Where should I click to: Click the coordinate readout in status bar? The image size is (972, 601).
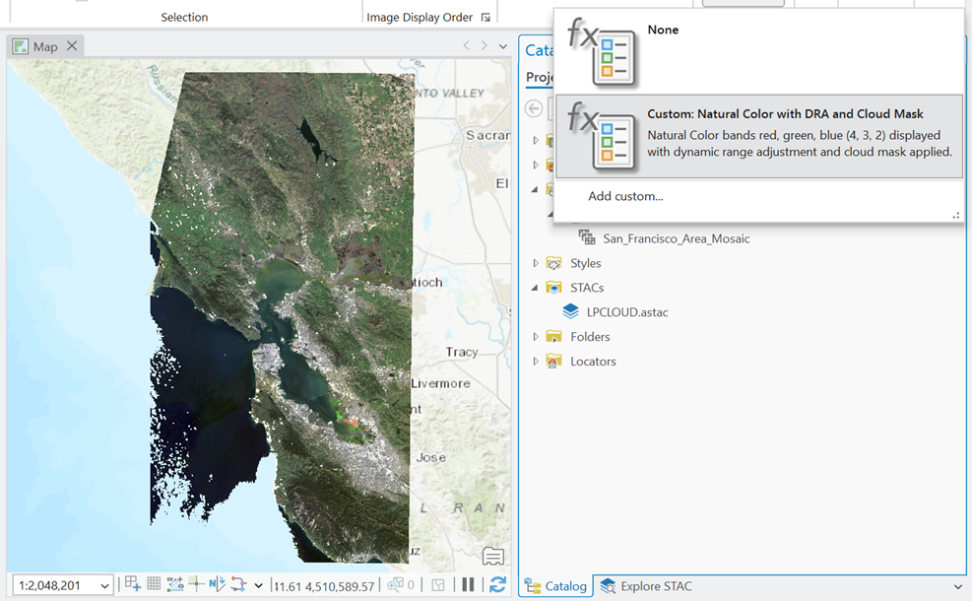coord(325,586)
